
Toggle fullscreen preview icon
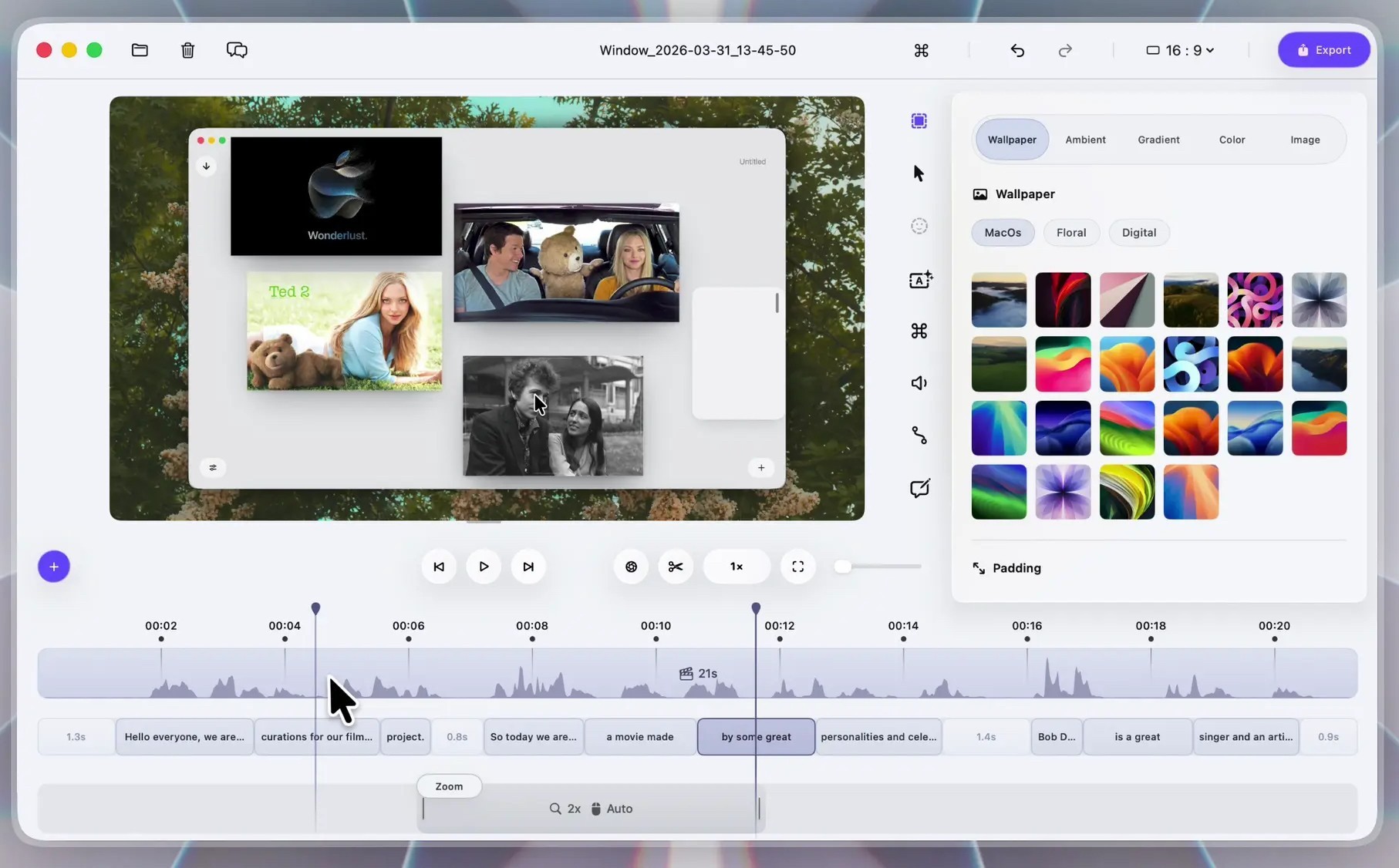pos(797,567)
